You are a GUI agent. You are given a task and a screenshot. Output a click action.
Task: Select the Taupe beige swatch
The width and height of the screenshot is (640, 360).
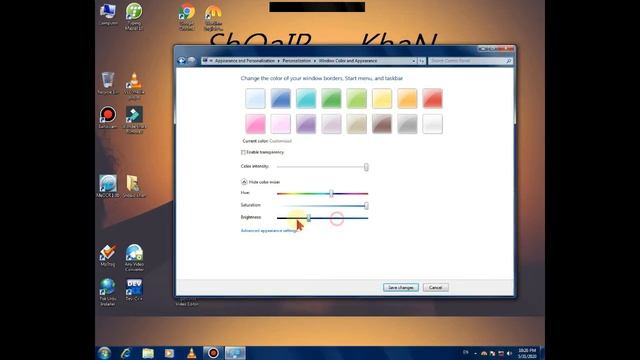click(x=357, y=124)
